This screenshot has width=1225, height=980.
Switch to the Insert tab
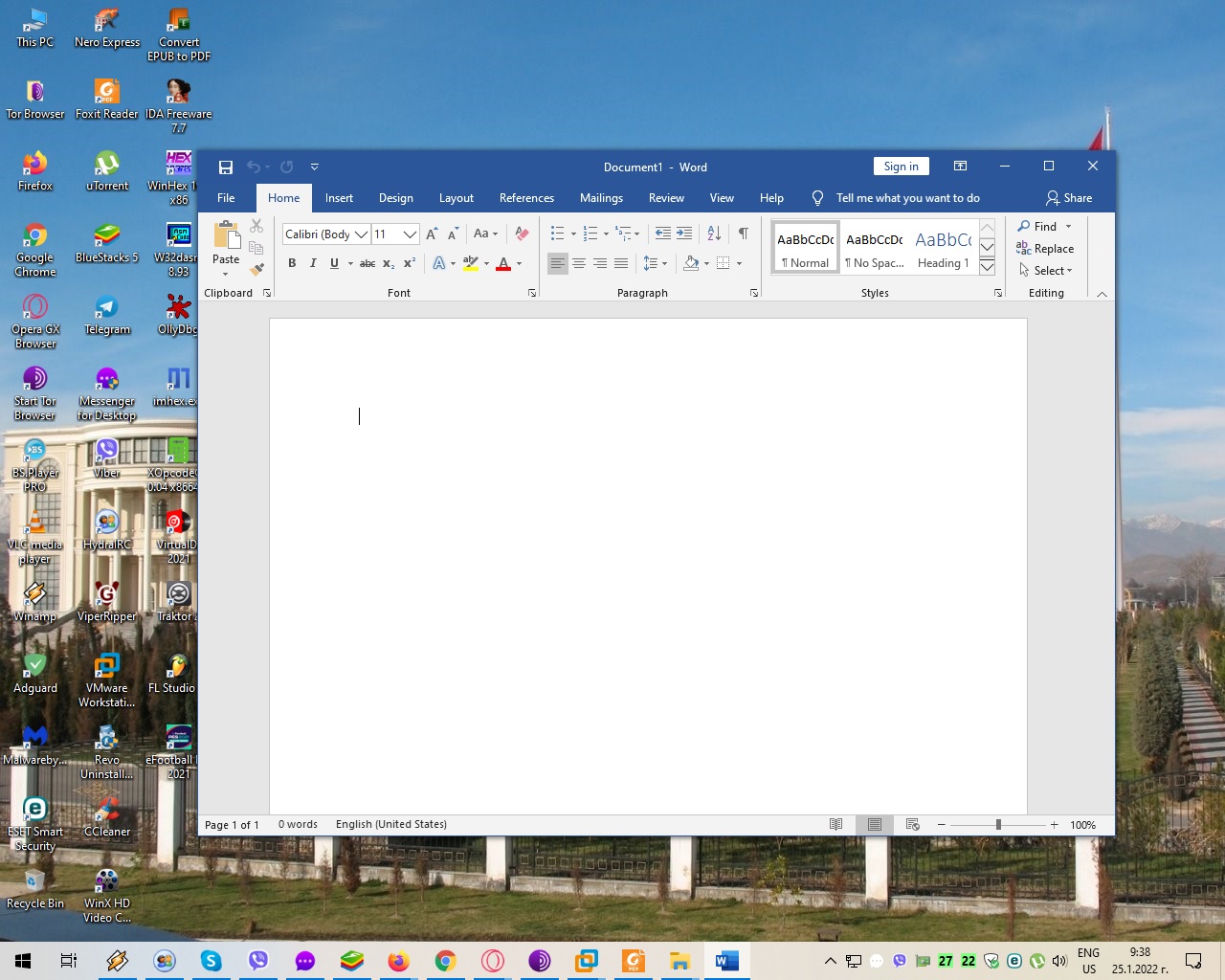point(339,198)
